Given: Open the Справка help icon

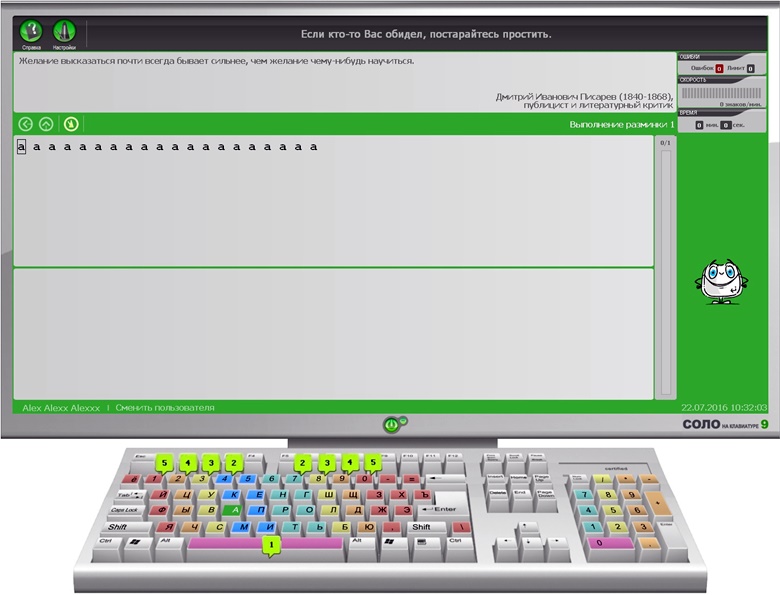Looking at the screenshot, I should click(32, 33).
